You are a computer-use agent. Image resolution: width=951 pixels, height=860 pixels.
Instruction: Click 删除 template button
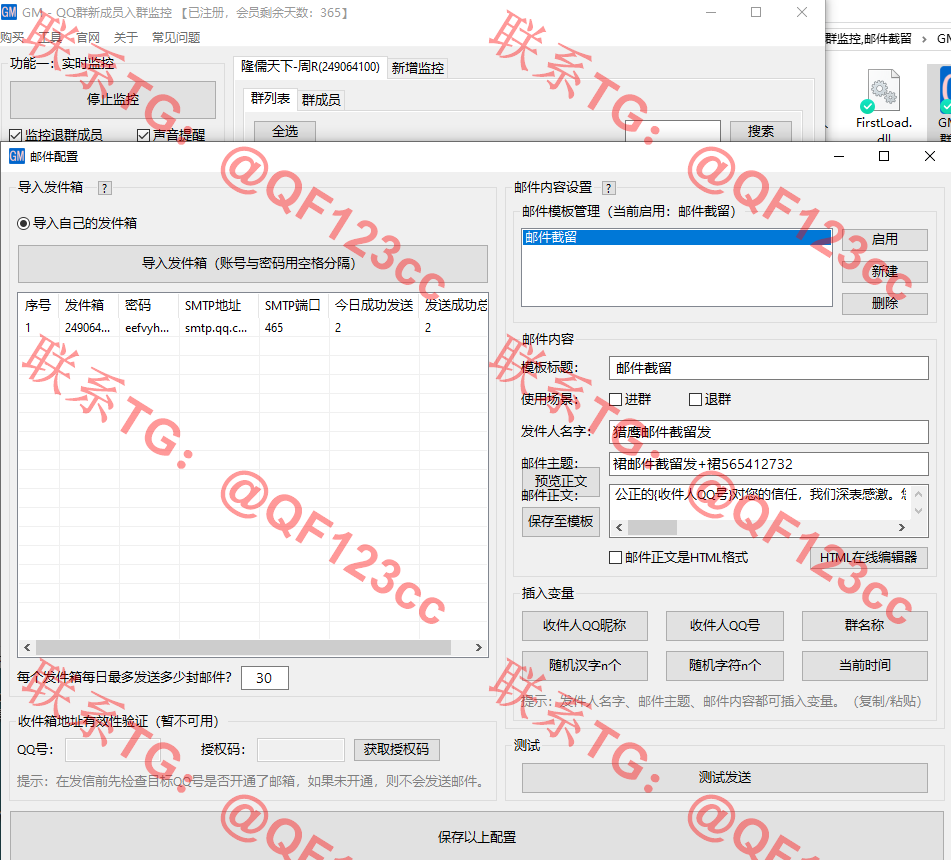click(x=884, y=304)
